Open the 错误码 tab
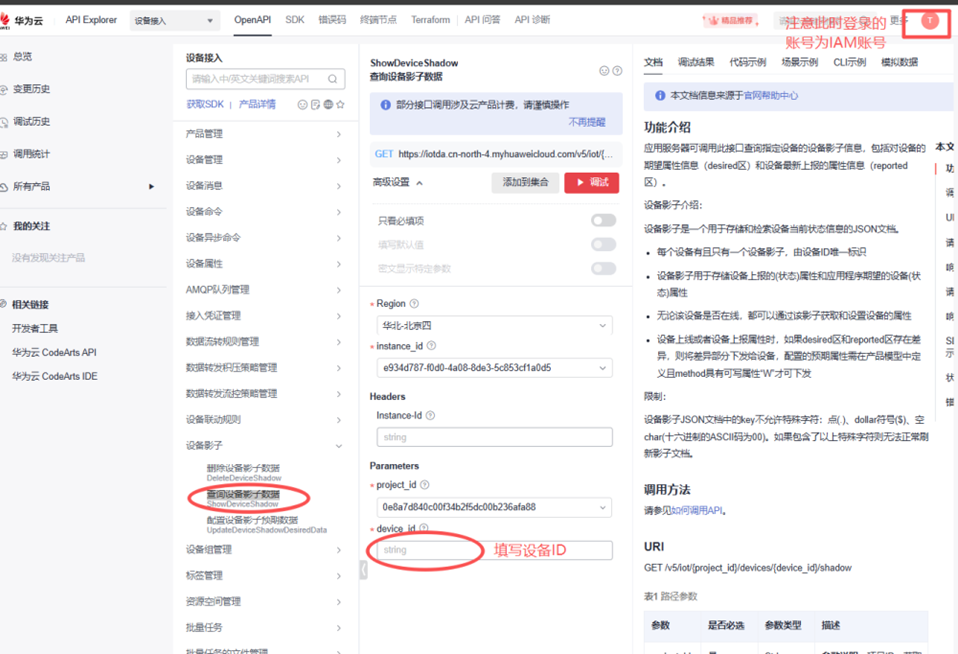The width and height of the screenshot is (958, 654). 332,20
